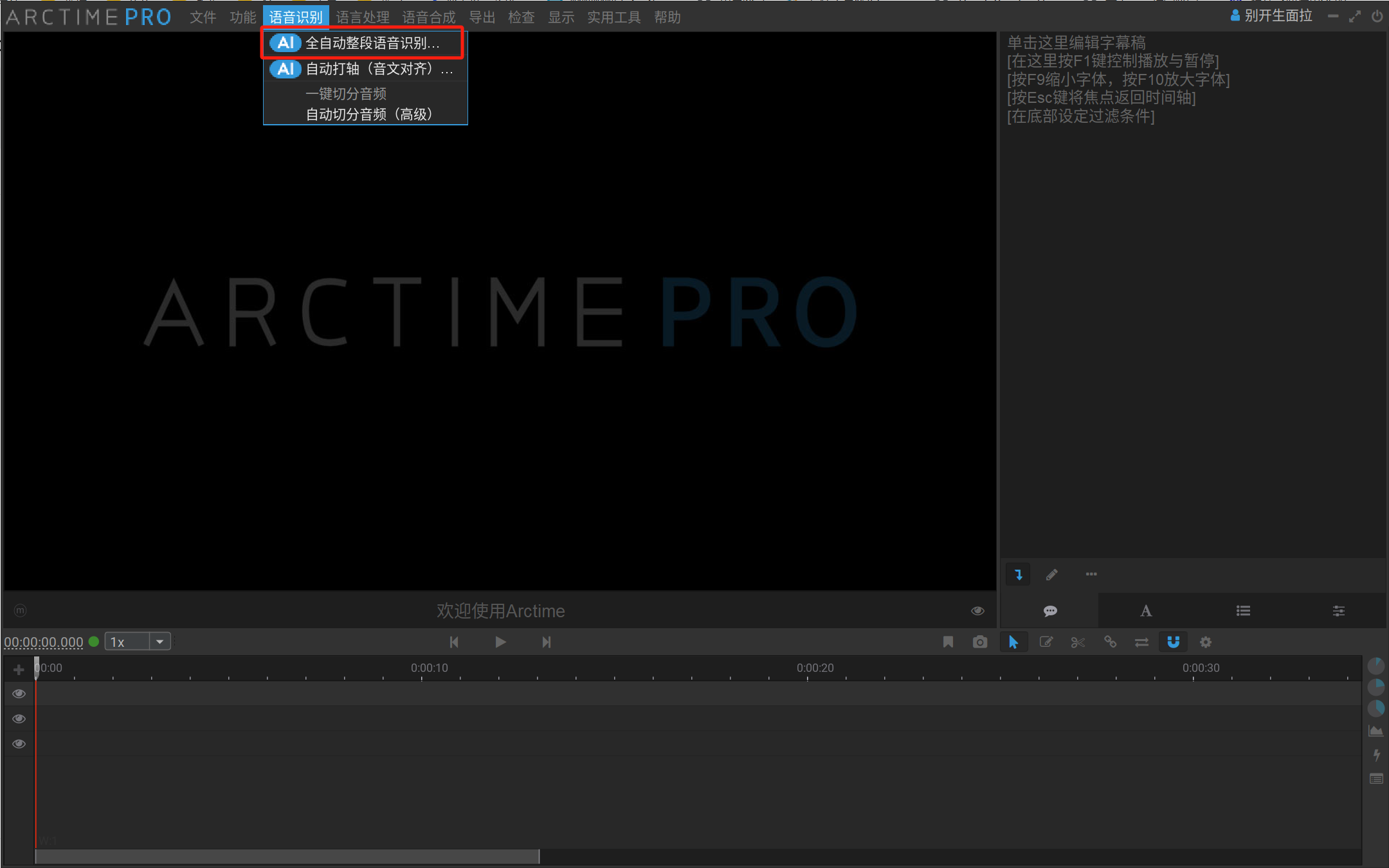Click the horizontal timeline scrollbar
The width and height of the screenshot is (1389, 868).
pyautogui.click(x=287, y=856)
